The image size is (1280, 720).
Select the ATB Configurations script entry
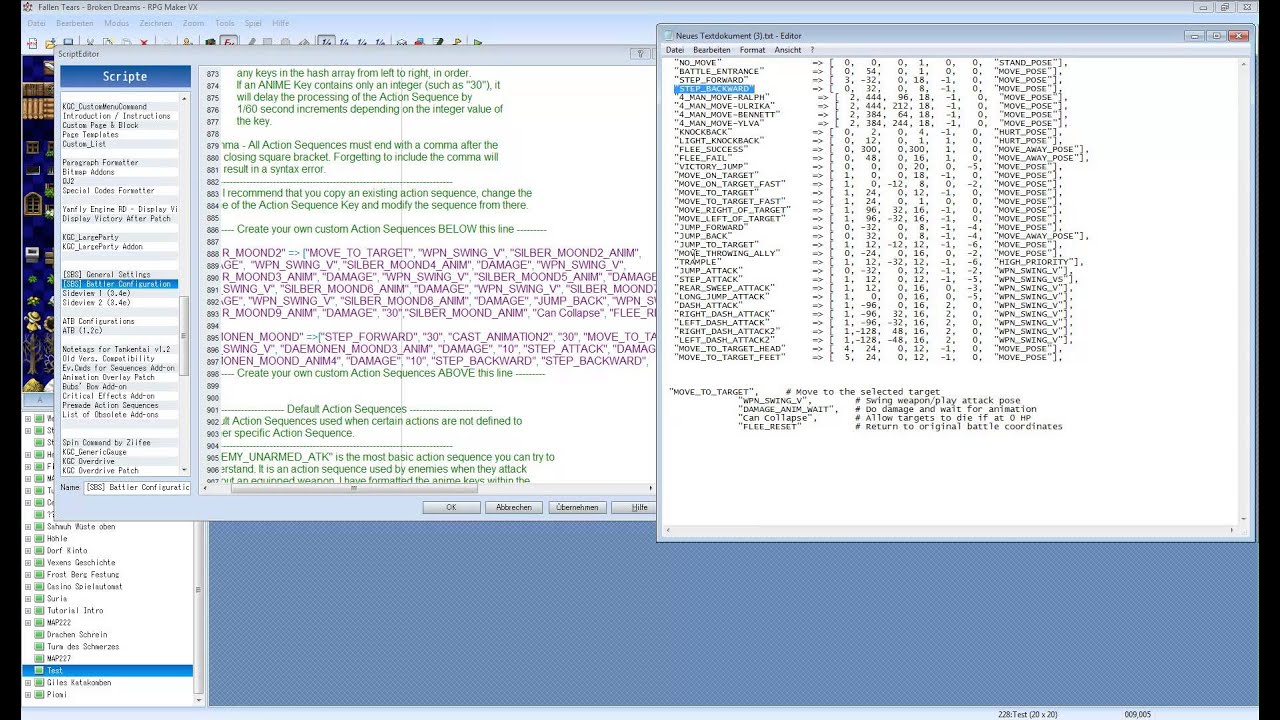point(98,321)
